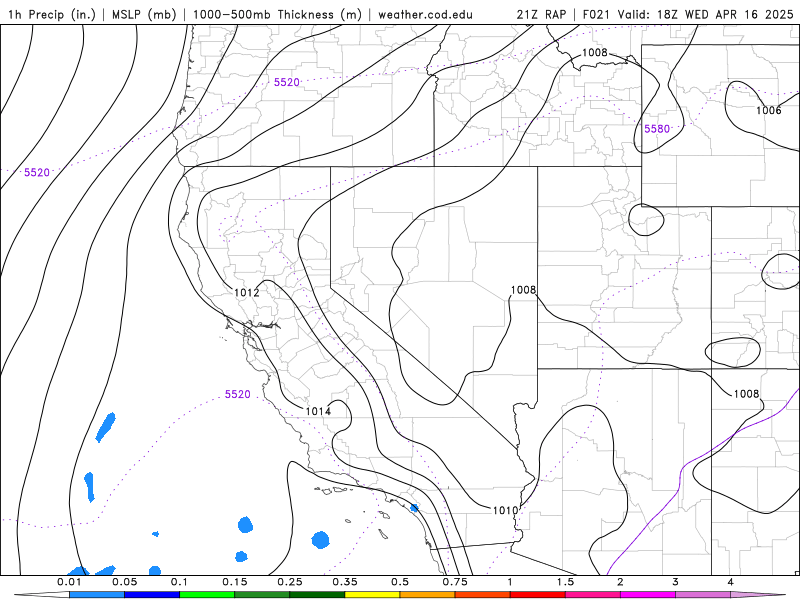The height and width of the screenshot is (600, 800).
Task: Open the weather.cod.edu text in header
Action: click(x=426, y=14)
